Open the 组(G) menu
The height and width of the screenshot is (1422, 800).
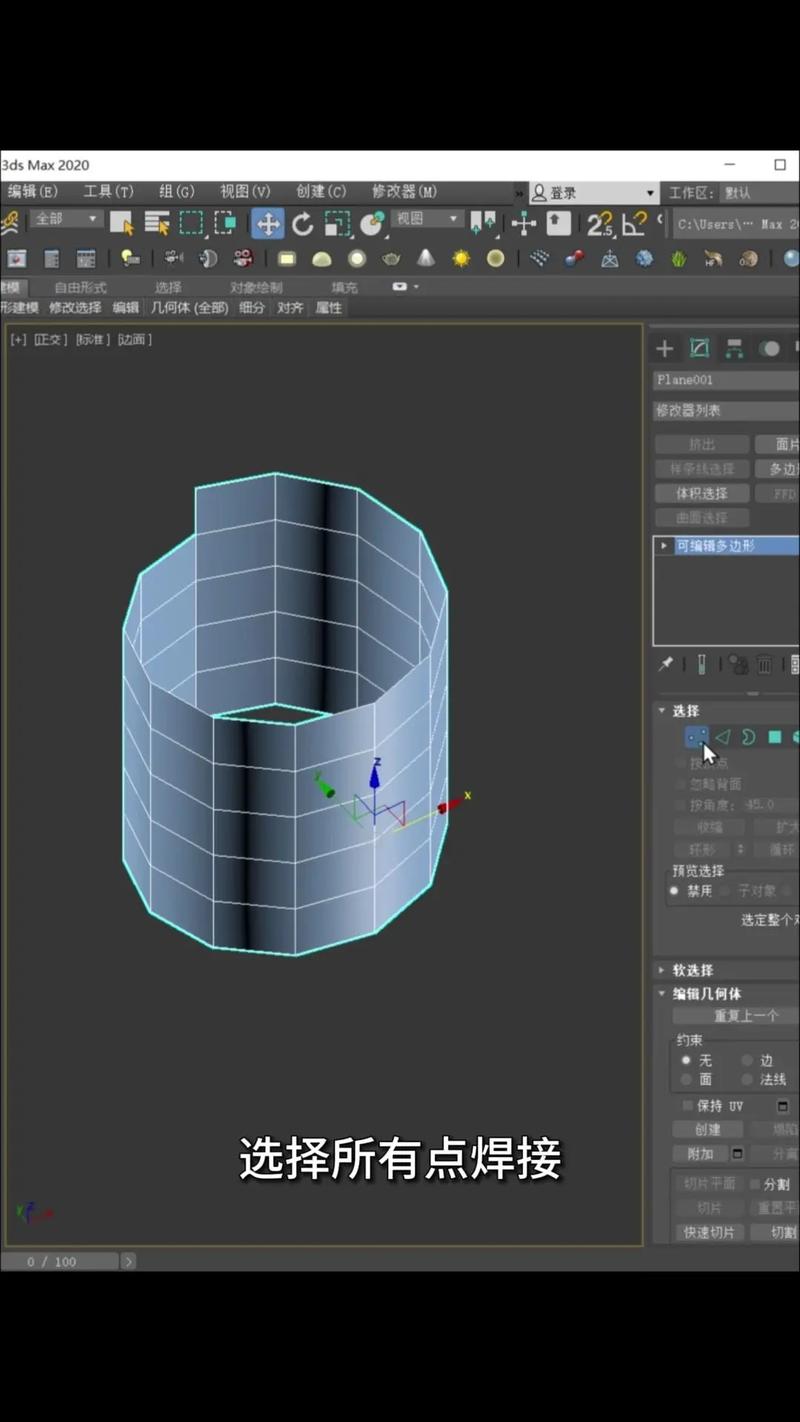click(177, 191)
